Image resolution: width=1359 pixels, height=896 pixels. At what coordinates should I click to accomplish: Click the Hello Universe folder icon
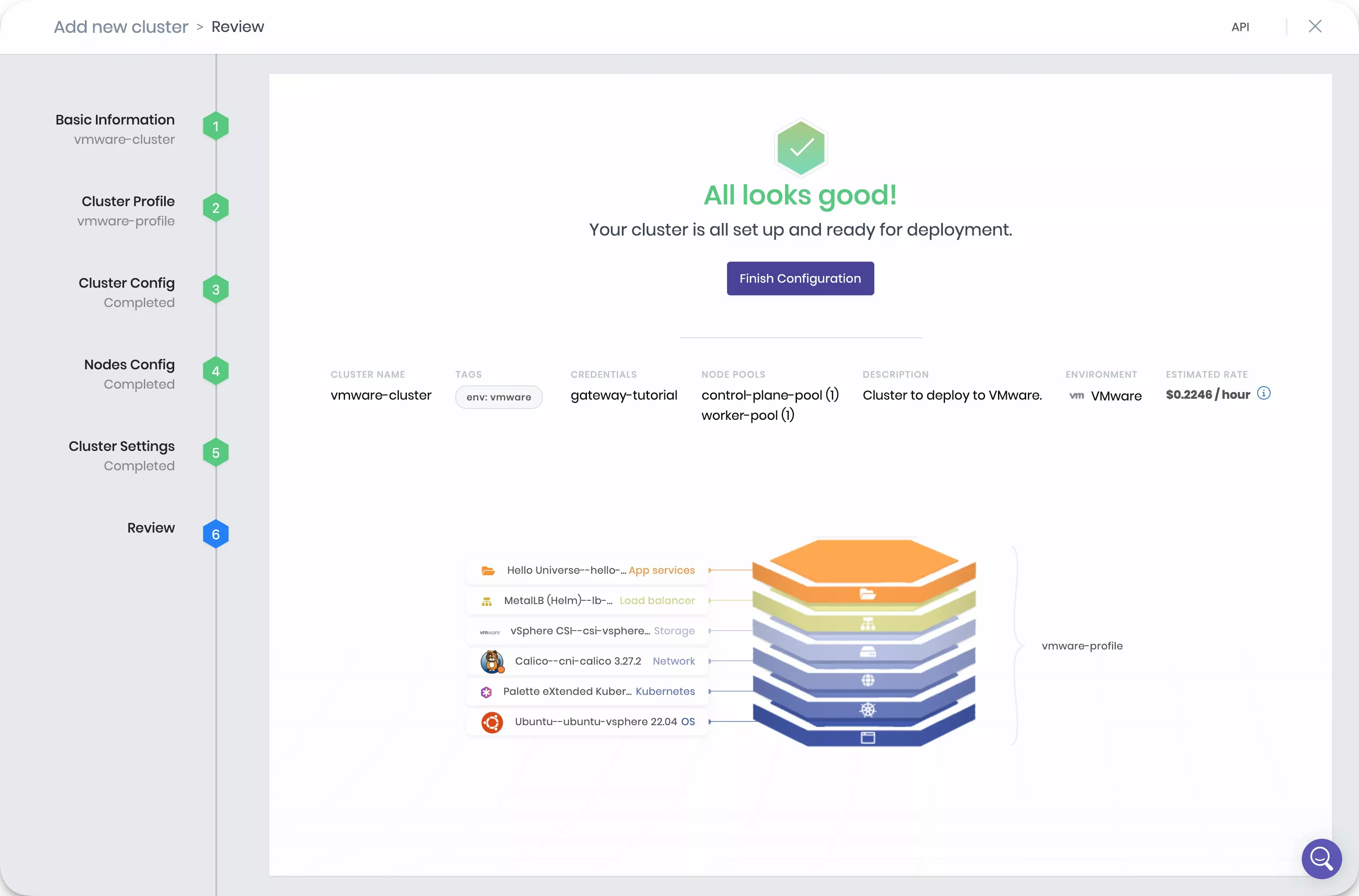[x=488, y=570]
